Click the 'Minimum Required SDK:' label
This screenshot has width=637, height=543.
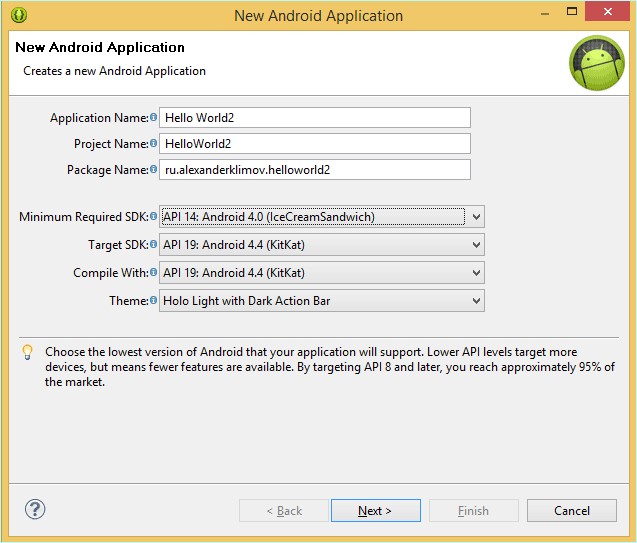click(84, 216)
